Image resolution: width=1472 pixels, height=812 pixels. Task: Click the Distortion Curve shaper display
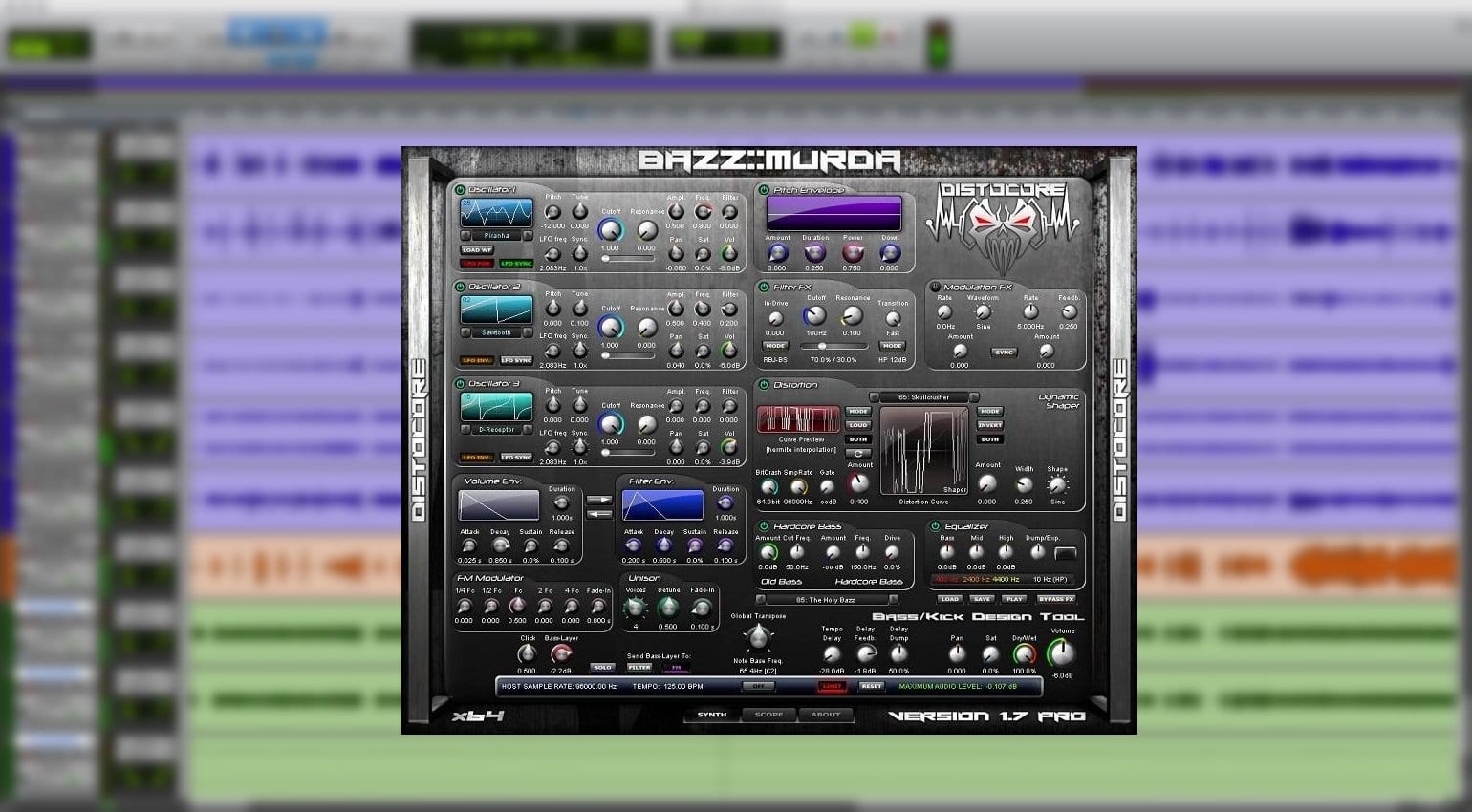pos(923,453)
